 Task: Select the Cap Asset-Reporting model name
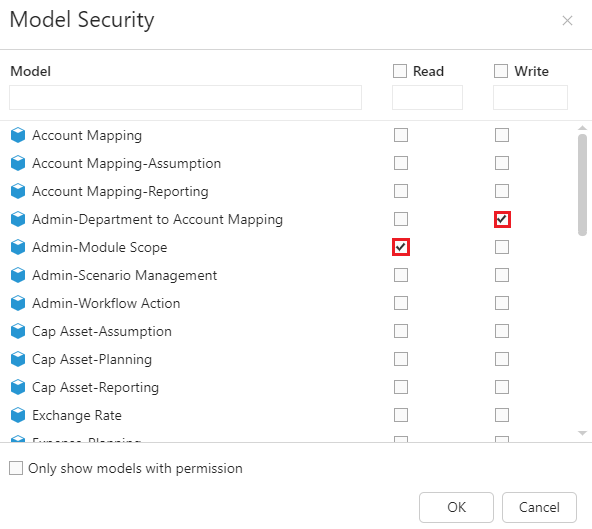[95, 387]
